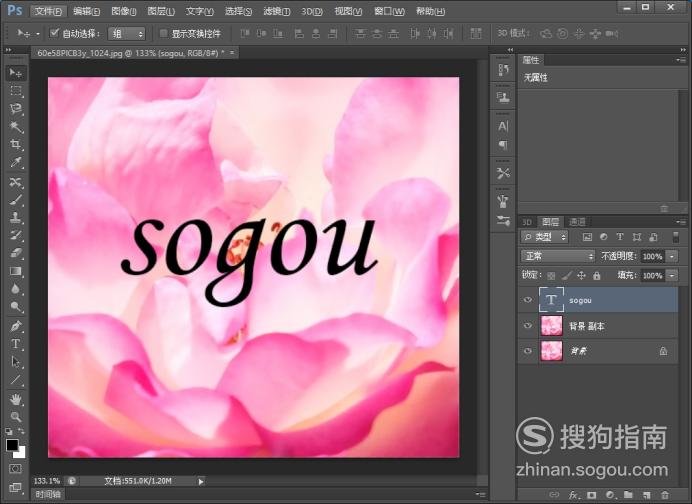Open fill slider dropdown arrow

672,276
